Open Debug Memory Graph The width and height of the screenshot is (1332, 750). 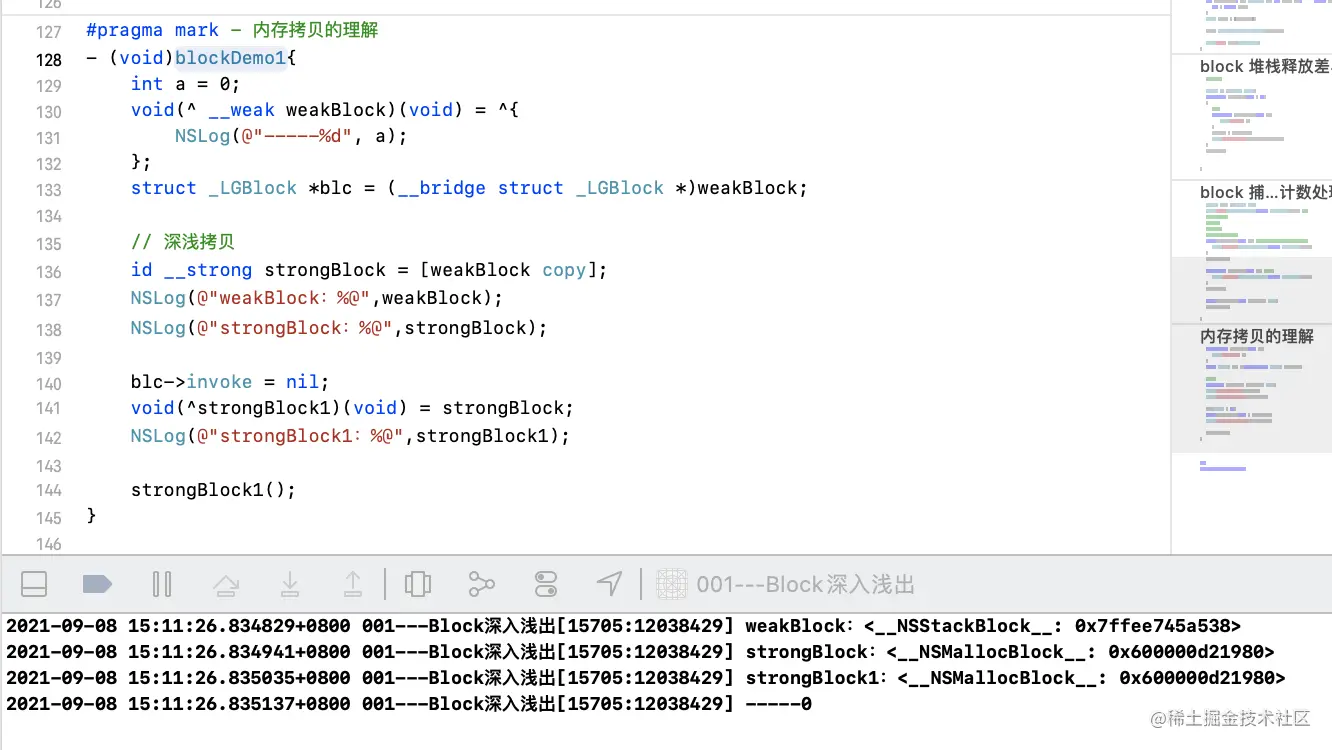[482, 583]
